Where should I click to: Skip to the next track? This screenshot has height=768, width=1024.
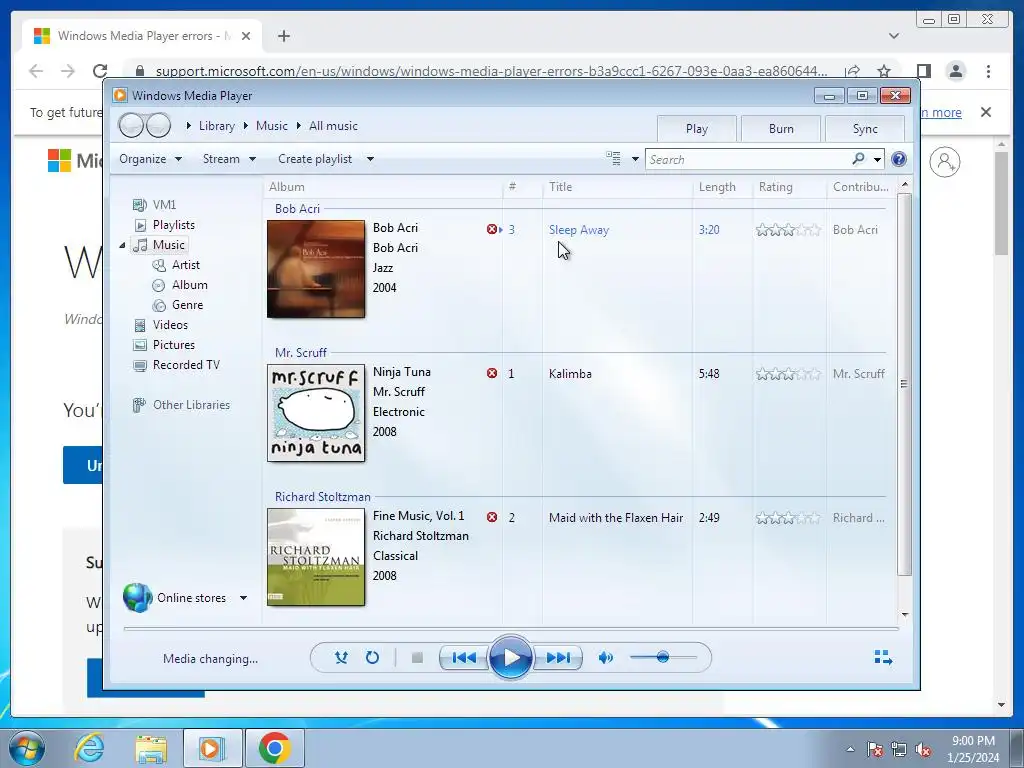pos(557,658)
